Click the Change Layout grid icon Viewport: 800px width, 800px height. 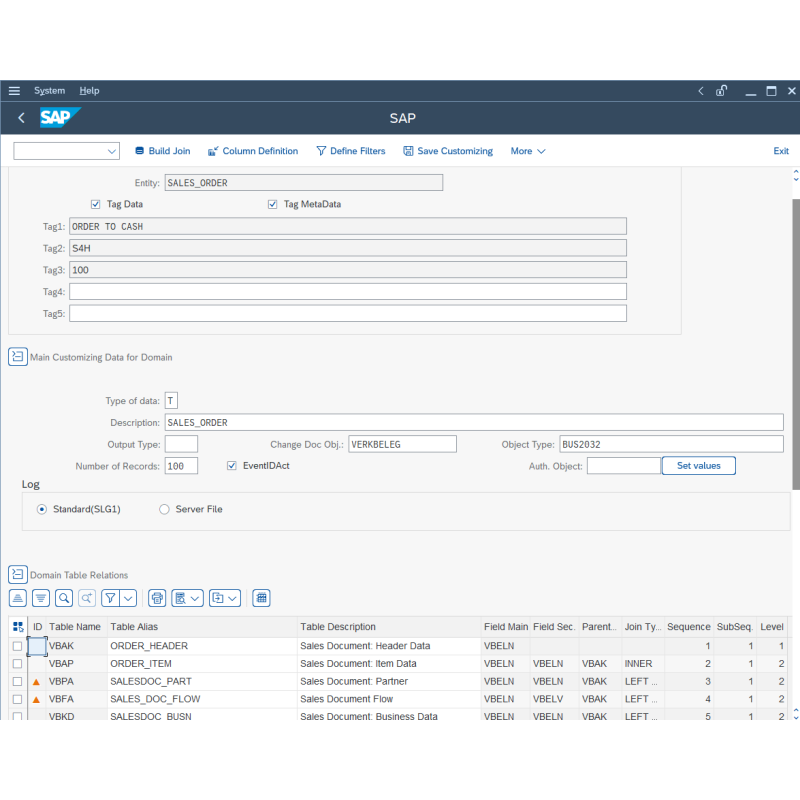tap(261, 598)
